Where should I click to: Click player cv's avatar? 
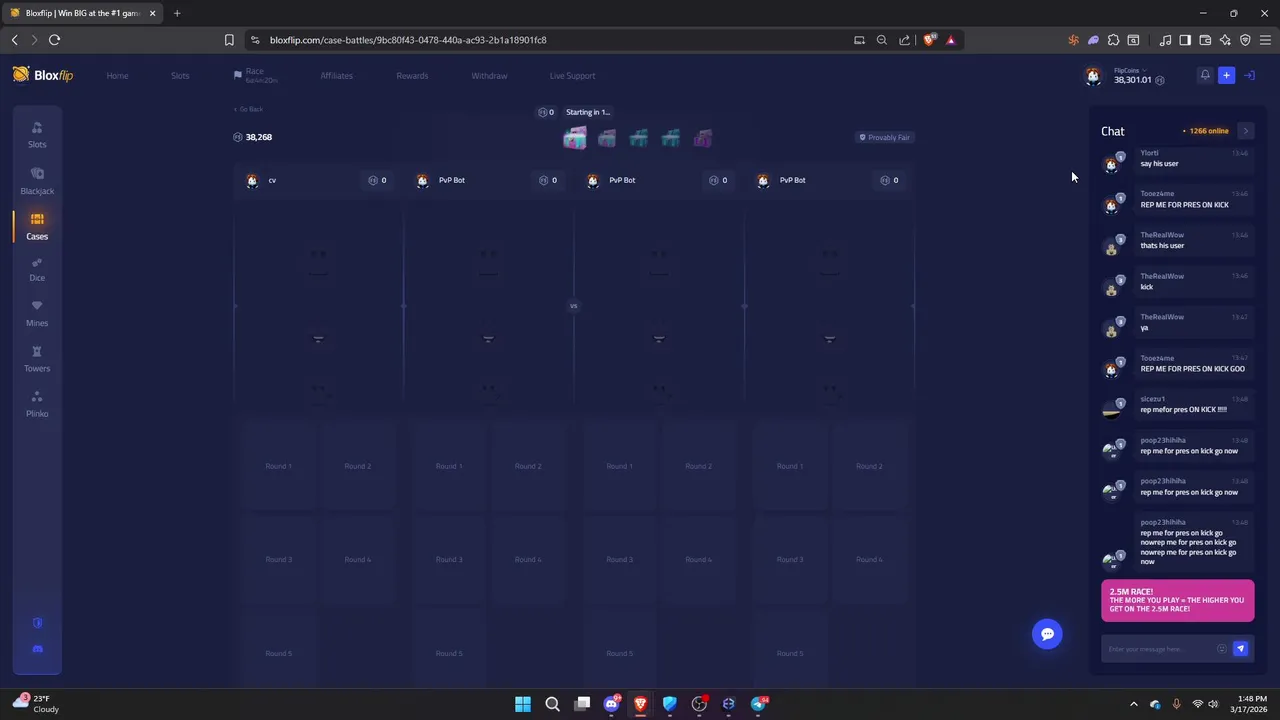(252, 180)
